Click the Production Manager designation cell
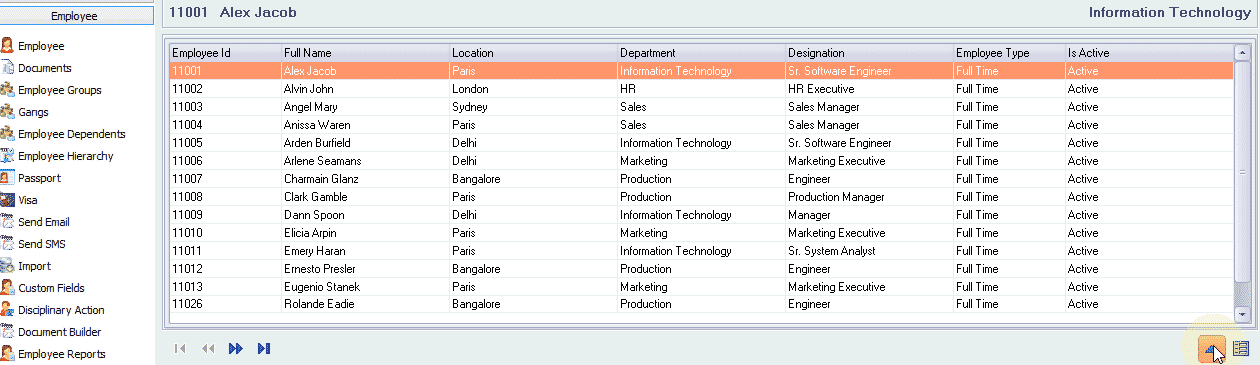This screenshot has height=365, width=1260. click(x=869, y=197)
